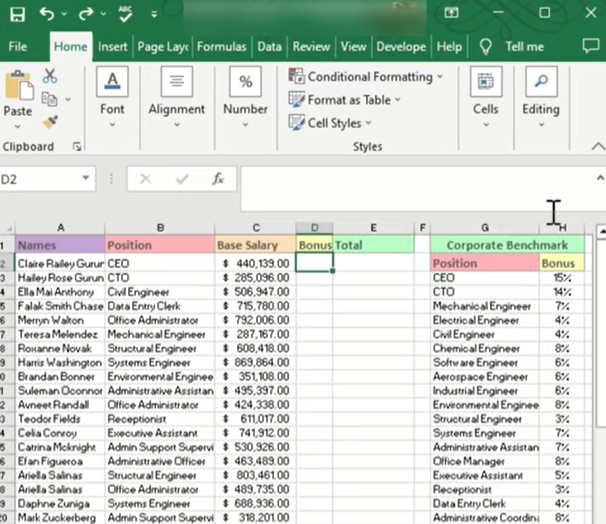Open the Review ribbon tab
606x524 pixels.
coord(311,46)
